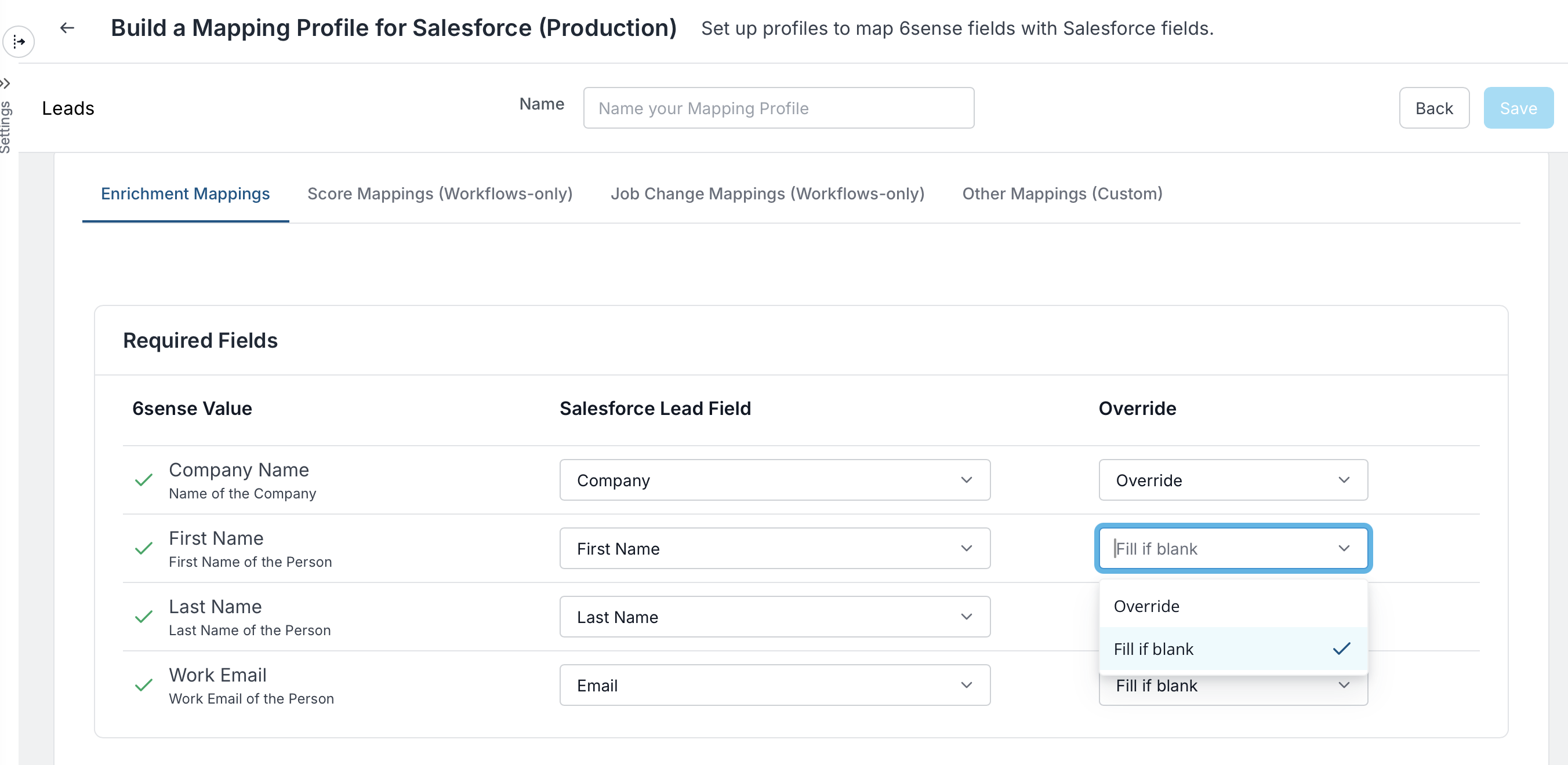1568x765 pixels.
Task: Choose Fill if blank from the open list
Action: pos(1233,649)
